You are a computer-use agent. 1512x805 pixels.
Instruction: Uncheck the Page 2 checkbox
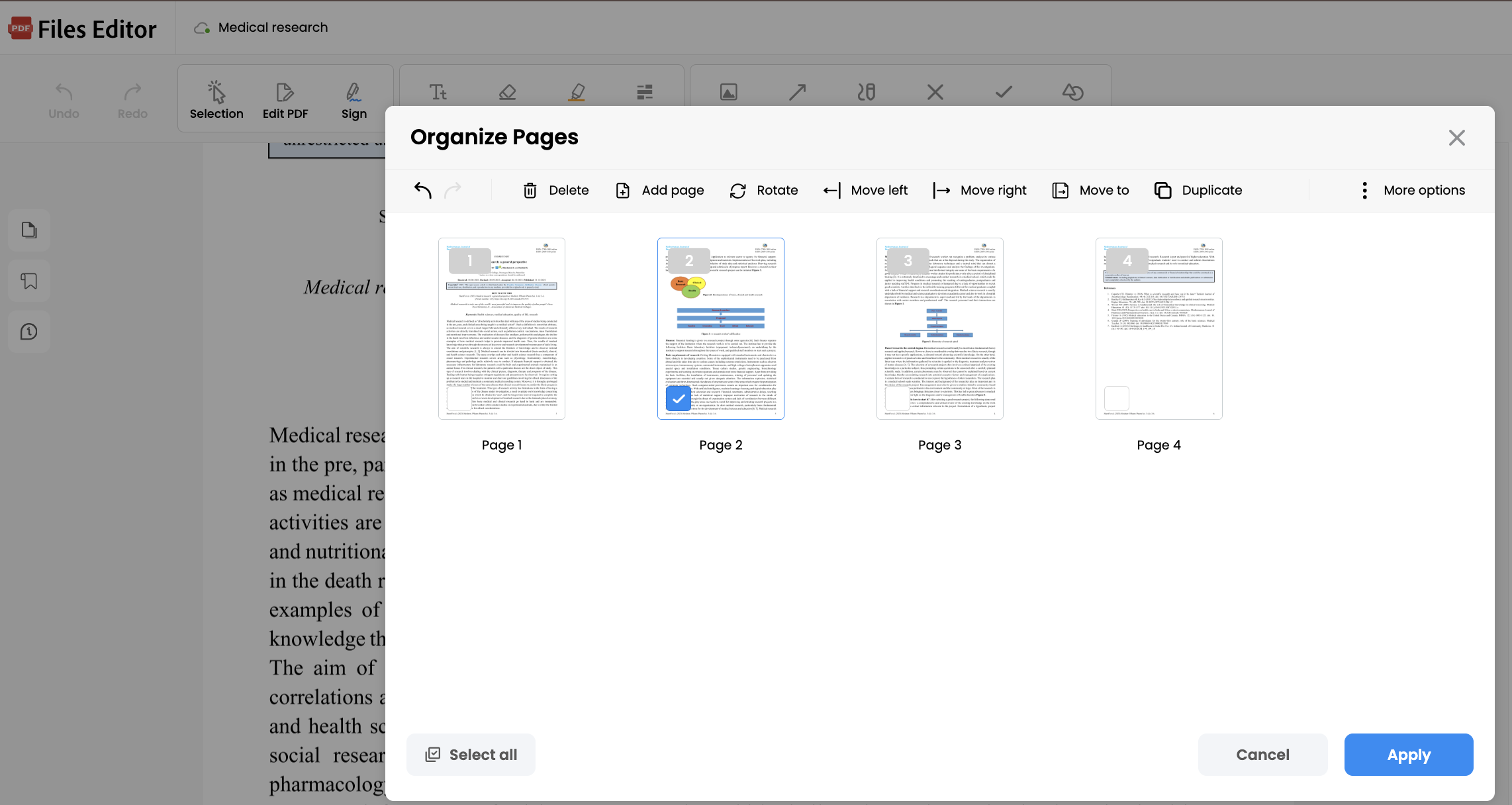coord(678,399)
